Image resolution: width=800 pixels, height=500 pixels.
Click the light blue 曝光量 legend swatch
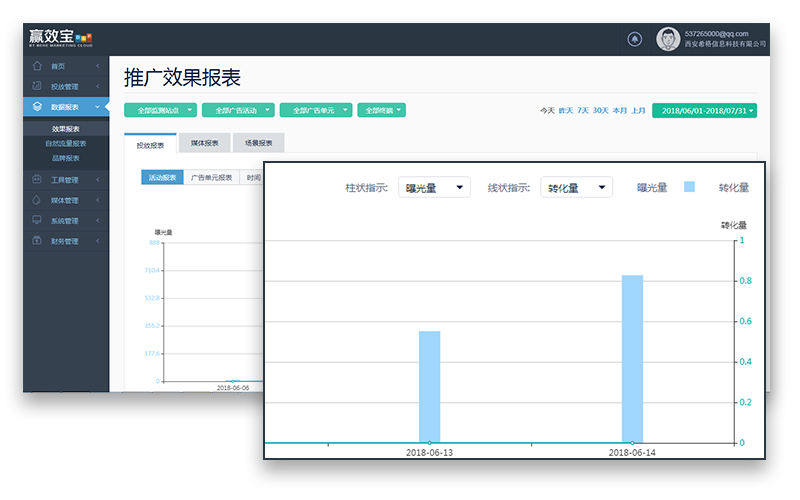(689, 187)
